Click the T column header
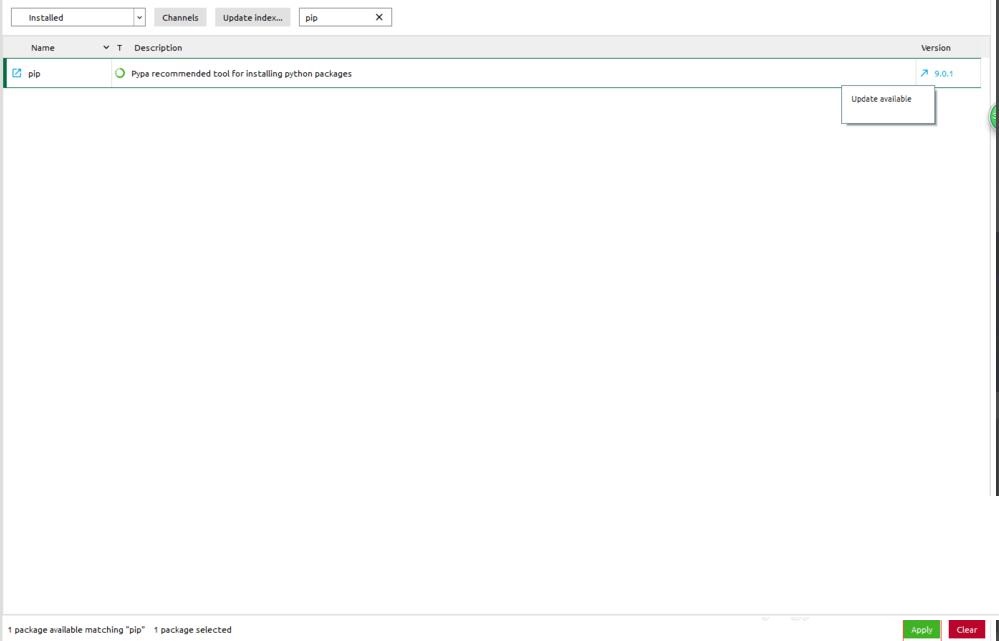 [119, 48]
